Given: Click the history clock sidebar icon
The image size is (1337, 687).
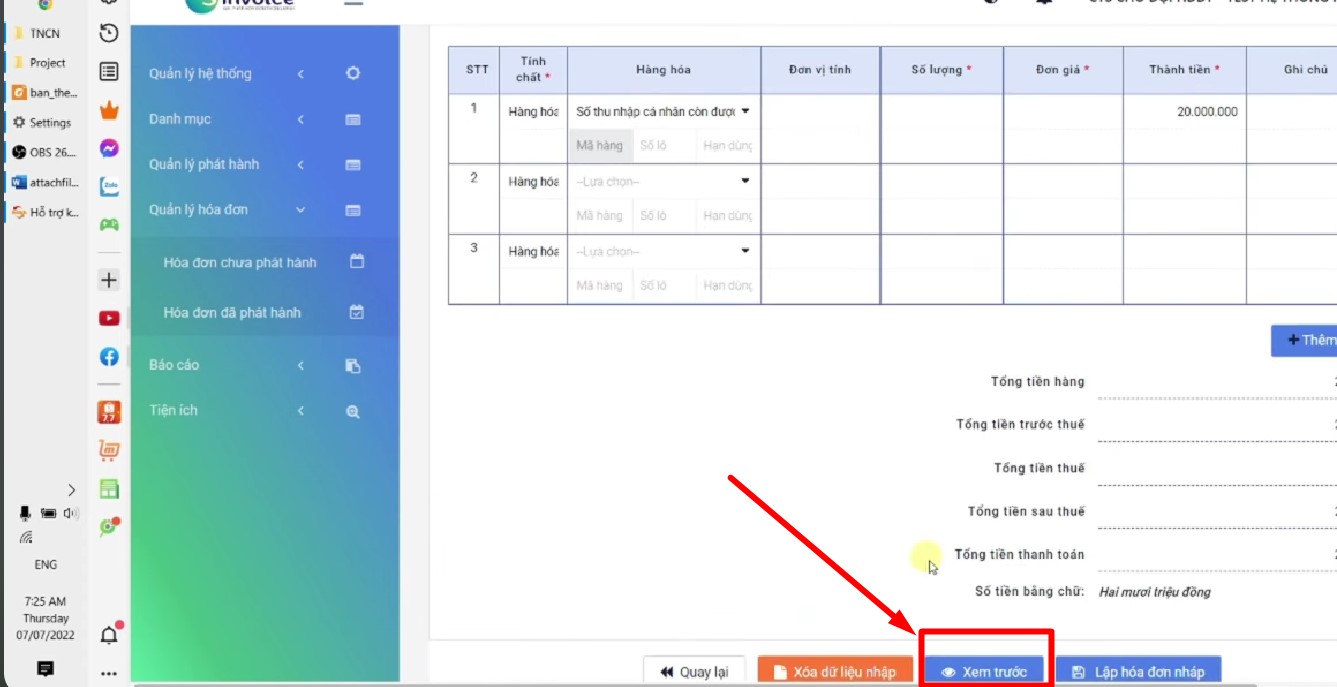Looking at the screenshot, I should pyautogui.click(x=109, y=33).
